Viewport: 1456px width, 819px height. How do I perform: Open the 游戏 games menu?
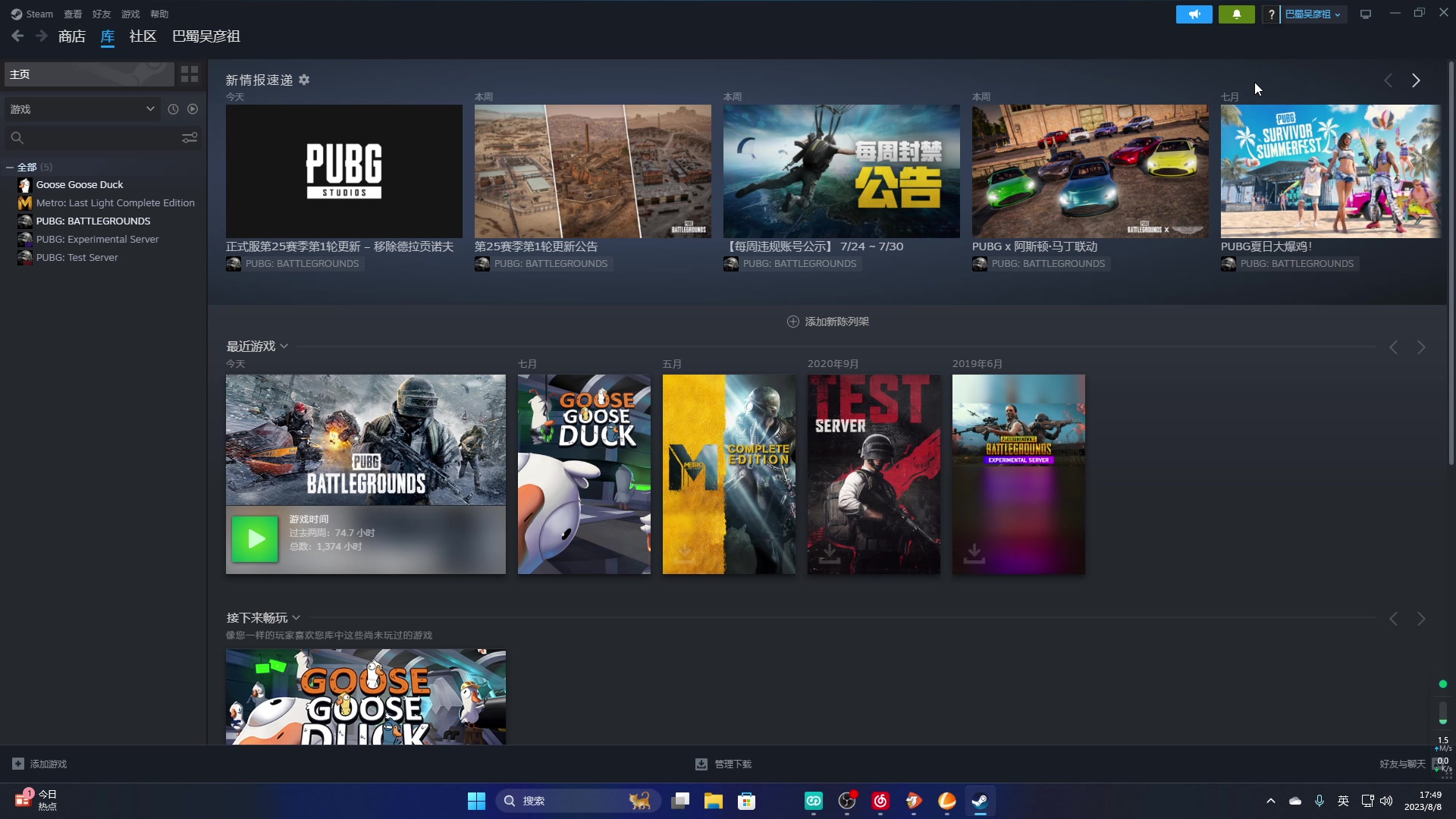130,14
